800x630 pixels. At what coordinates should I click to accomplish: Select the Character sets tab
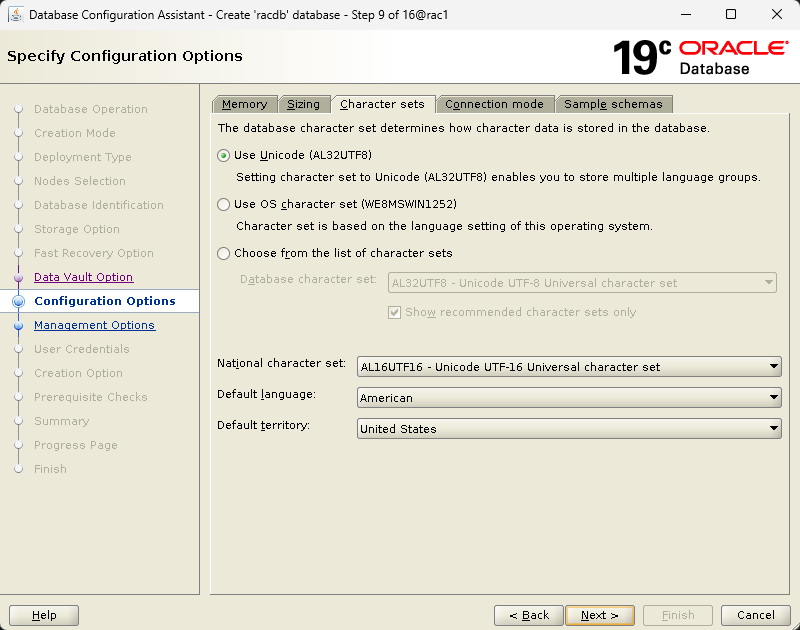tap(383, 104)
